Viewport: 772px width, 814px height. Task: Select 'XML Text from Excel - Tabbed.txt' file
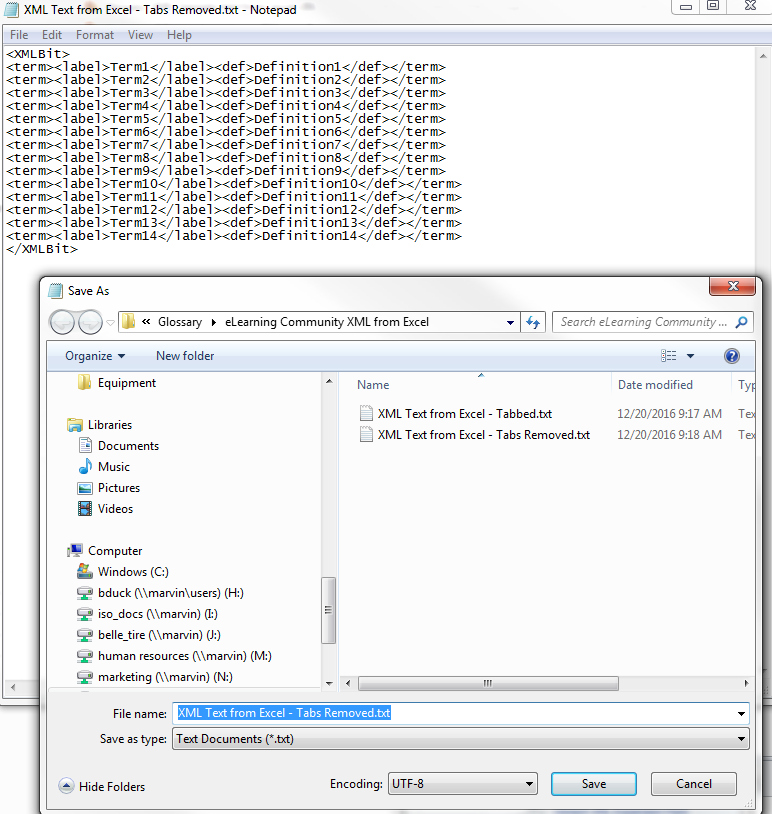pyautogui.click(x=464, y=414)
